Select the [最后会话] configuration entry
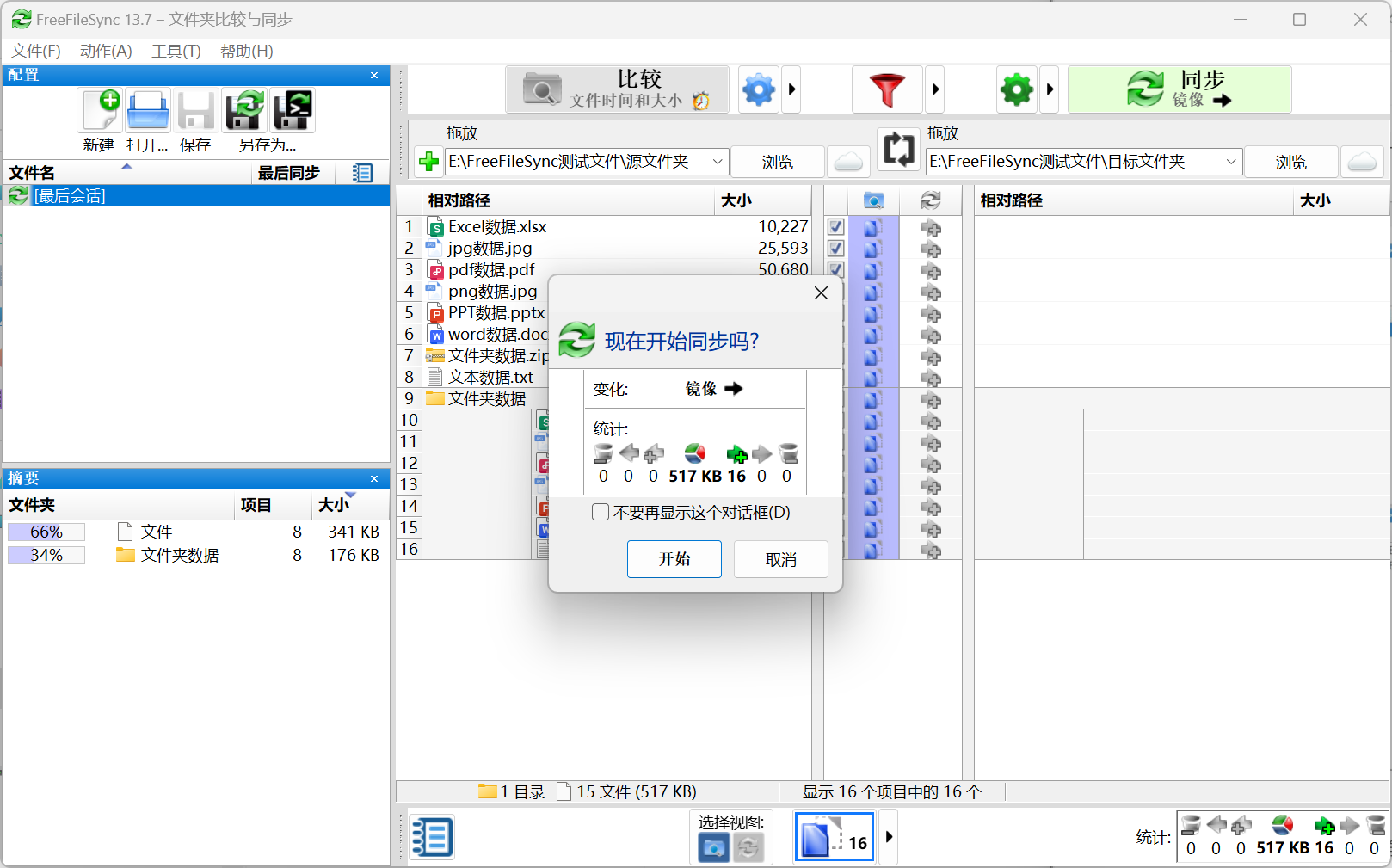 (x=69, y=196)
